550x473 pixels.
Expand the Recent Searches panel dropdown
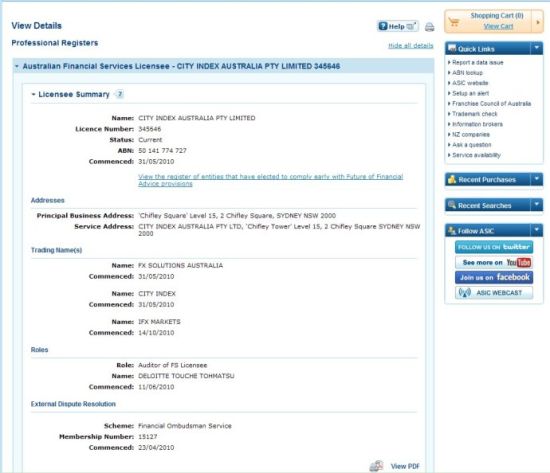(x=537, y=205)
